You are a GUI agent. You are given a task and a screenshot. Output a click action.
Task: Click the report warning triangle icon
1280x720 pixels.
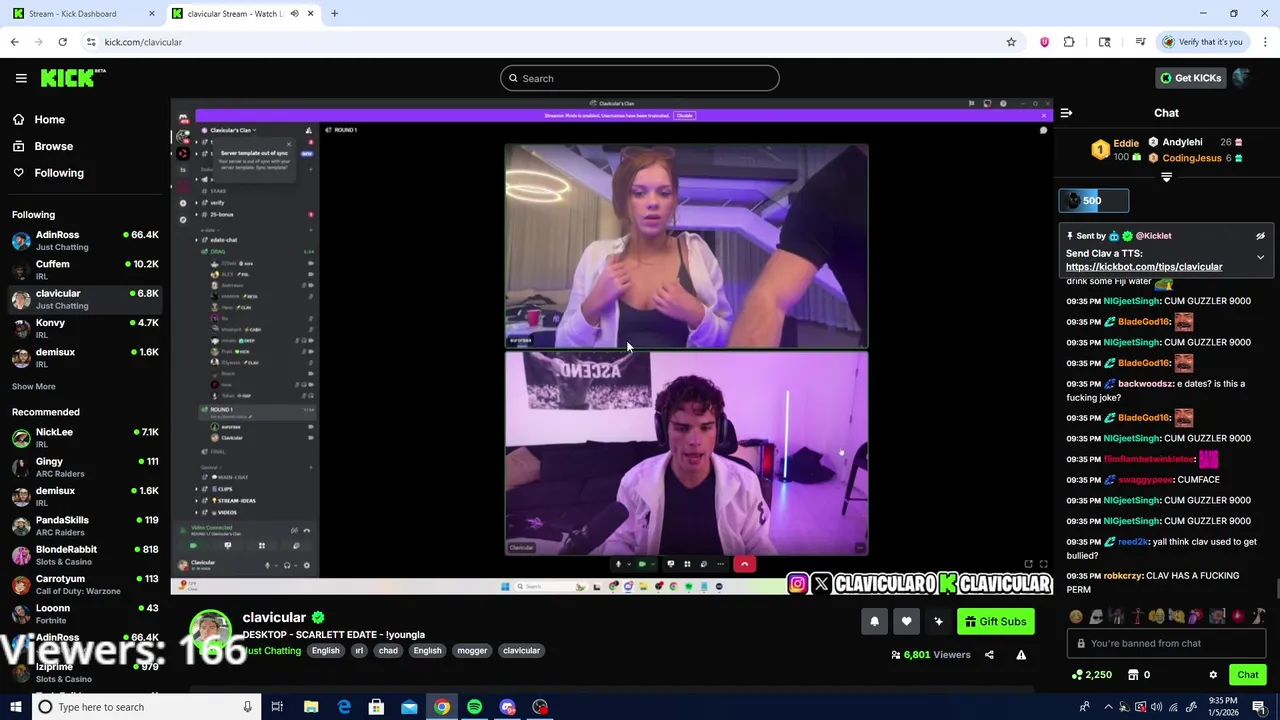click(1021, 655)
